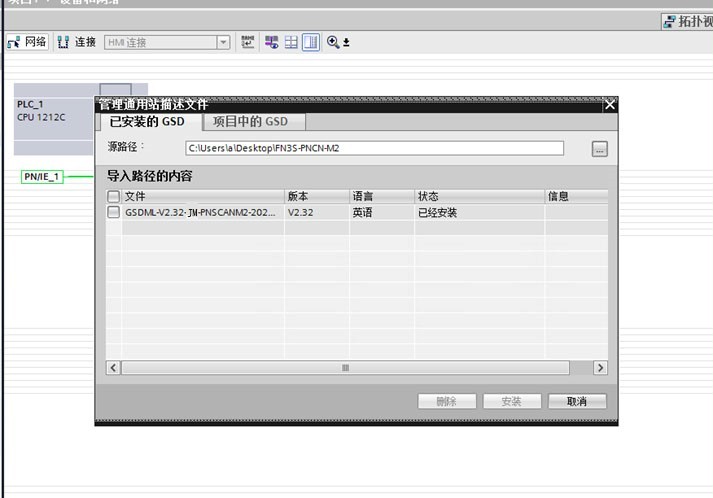The height and width of the screenshot is (498, 713).
Task: Click the browse (...) button for source path
Action: point(599,149)
